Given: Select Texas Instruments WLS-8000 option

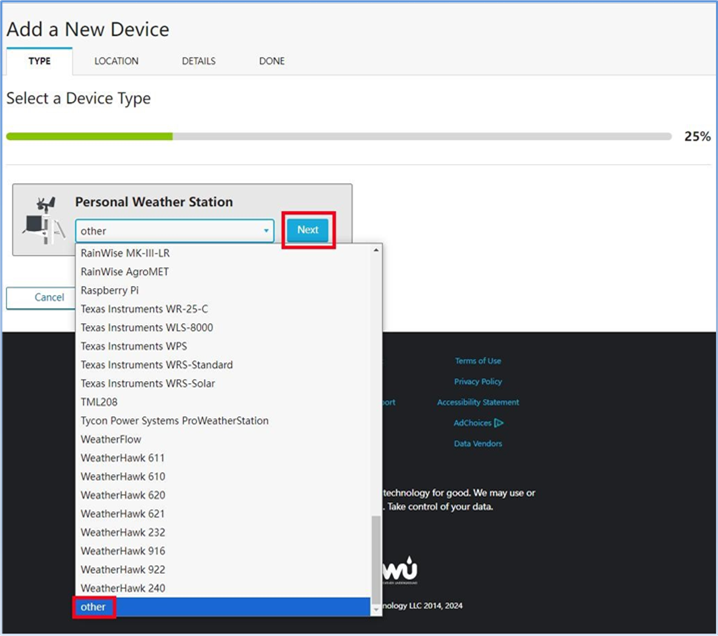Looking at the screenshot, I should (x=223, y=328).
